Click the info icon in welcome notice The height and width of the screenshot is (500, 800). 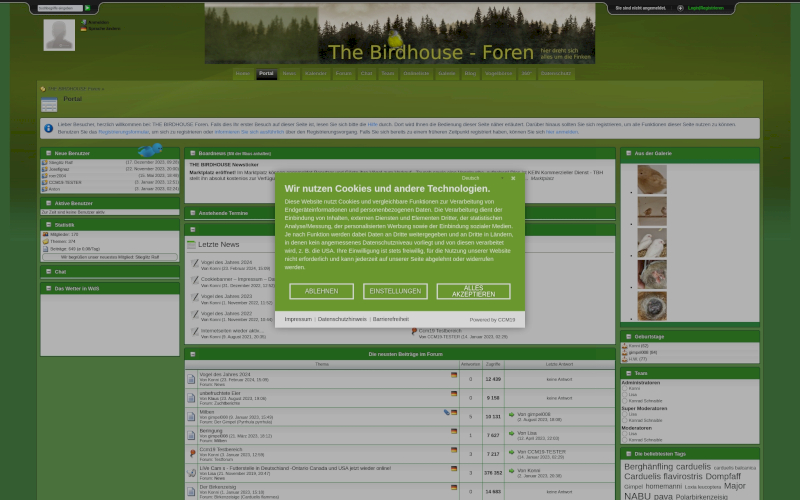tap(48, 129)
